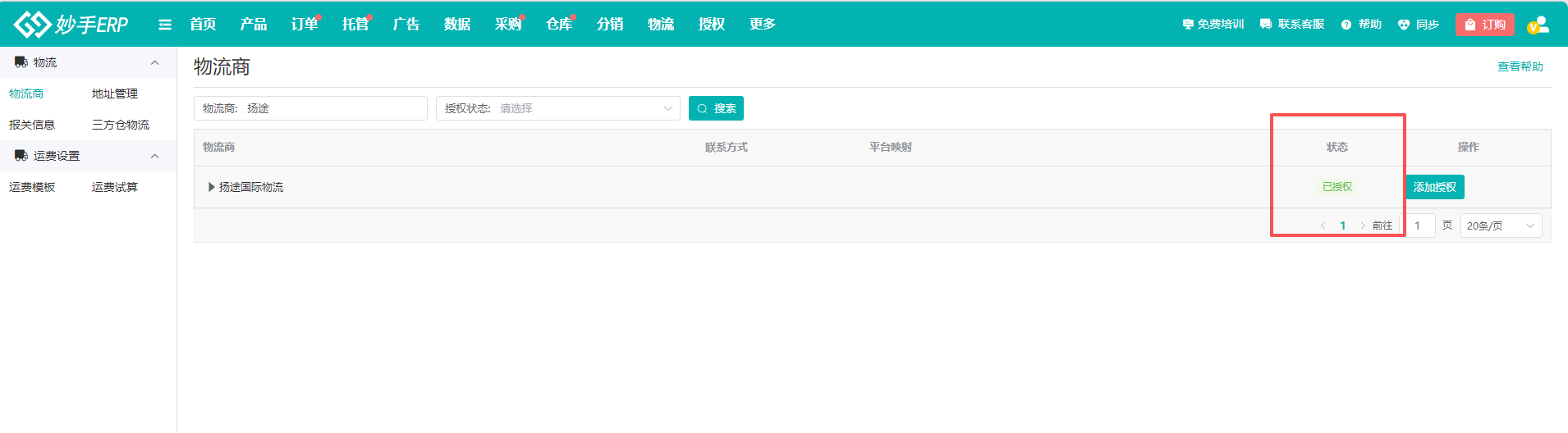Select 运费模板 in the sidebar
The height and width of the screenshot is (433, 1568).
click(32, 187)
